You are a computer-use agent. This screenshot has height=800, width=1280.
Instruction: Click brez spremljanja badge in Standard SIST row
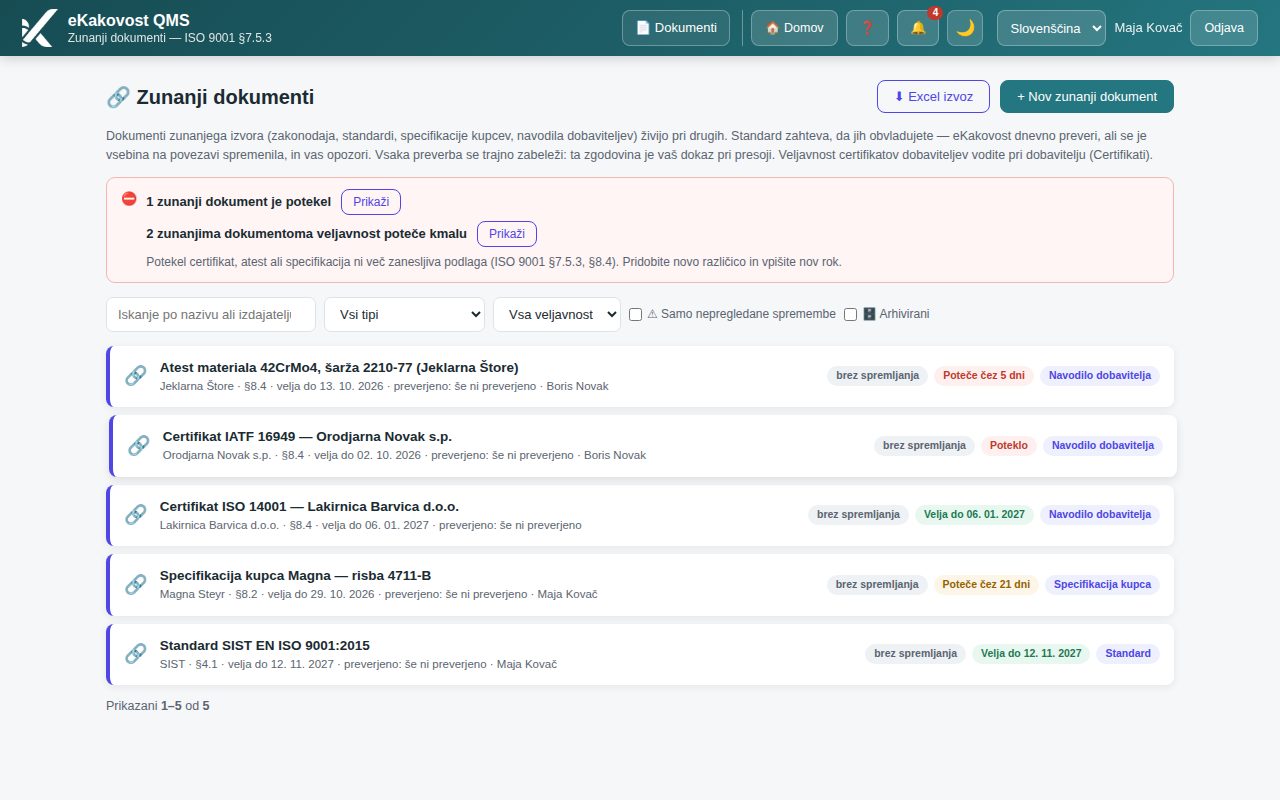click(x=915, y=654)
